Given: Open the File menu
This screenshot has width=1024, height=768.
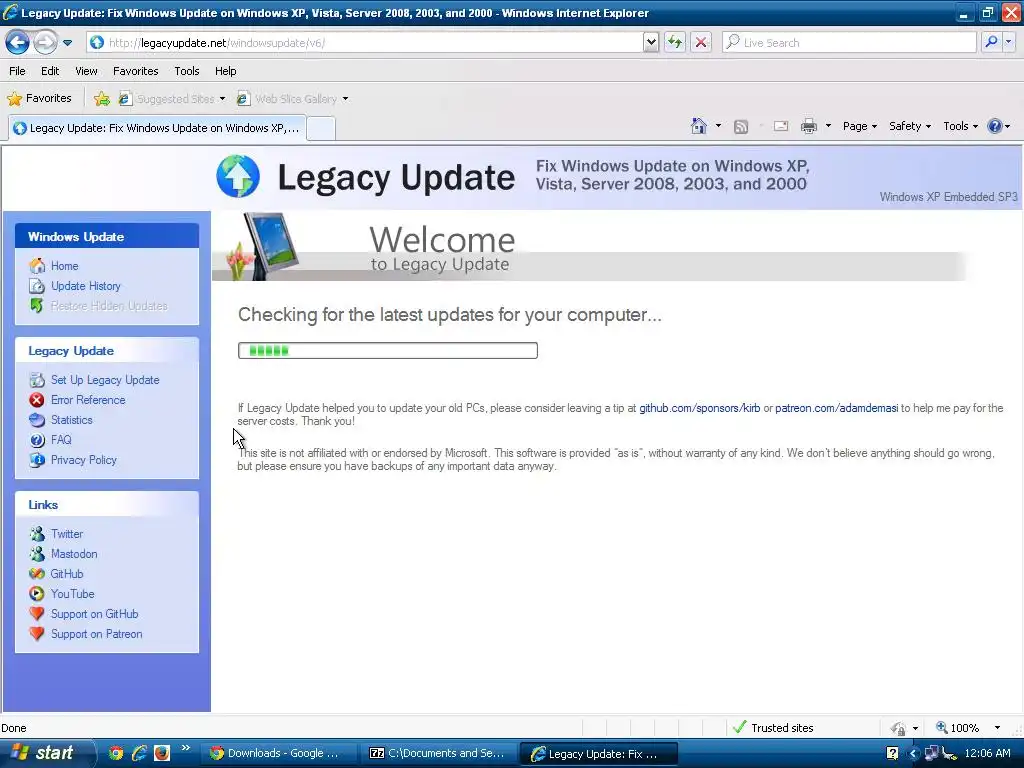Looking at the screenshot, I should [x=17, y=71].
